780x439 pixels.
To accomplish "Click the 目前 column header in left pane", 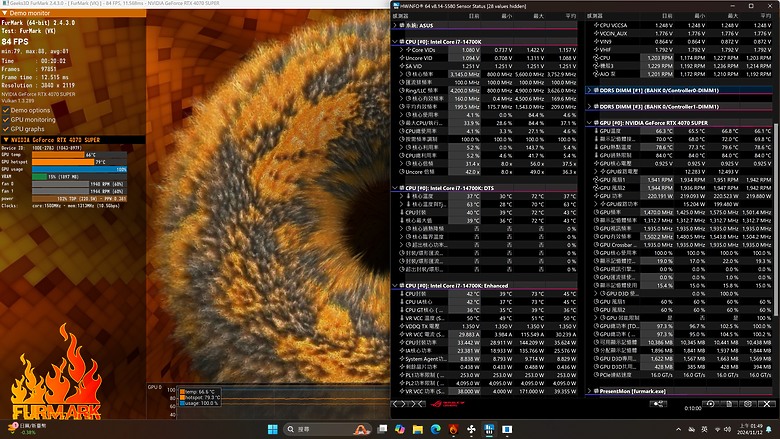I will point(474,16).
